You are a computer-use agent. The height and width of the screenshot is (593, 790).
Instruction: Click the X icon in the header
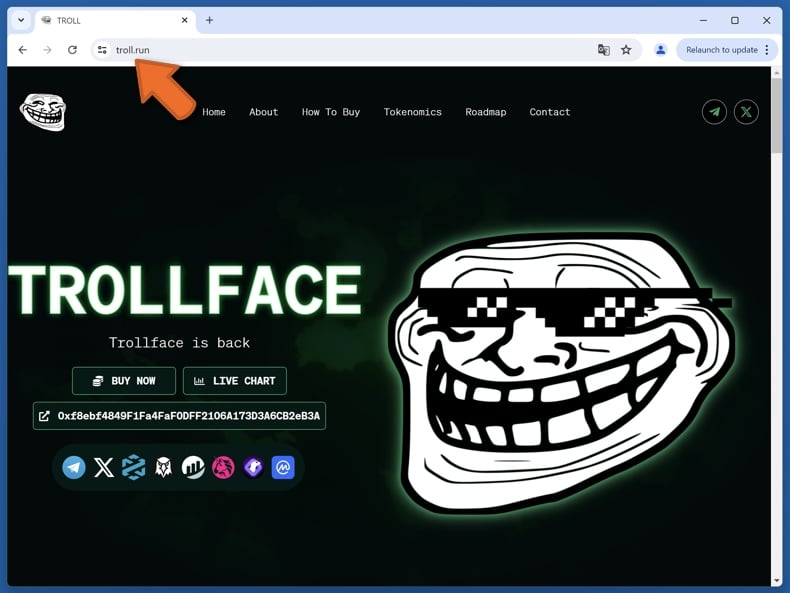tap(746, 112)
